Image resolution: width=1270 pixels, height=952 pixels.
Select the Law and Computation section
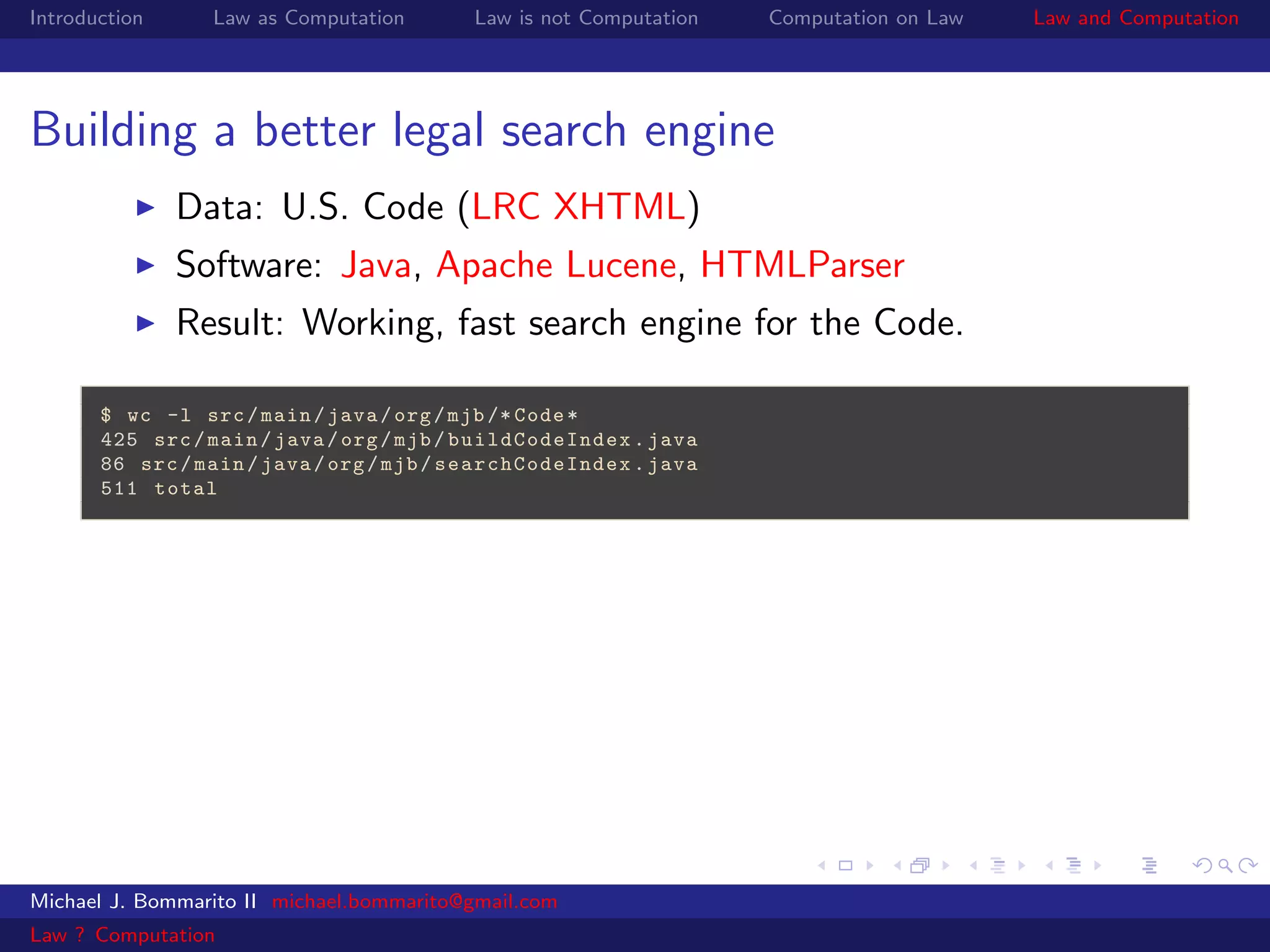pyautogui.click(x=1136, y=18)
